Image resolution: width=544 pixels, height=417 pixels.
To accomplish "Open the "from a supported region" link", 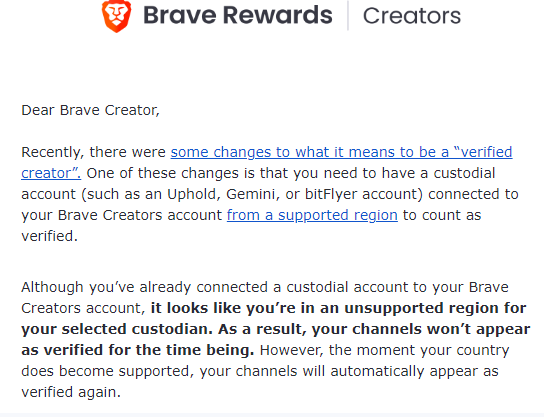I will click(x=312, y=215).
